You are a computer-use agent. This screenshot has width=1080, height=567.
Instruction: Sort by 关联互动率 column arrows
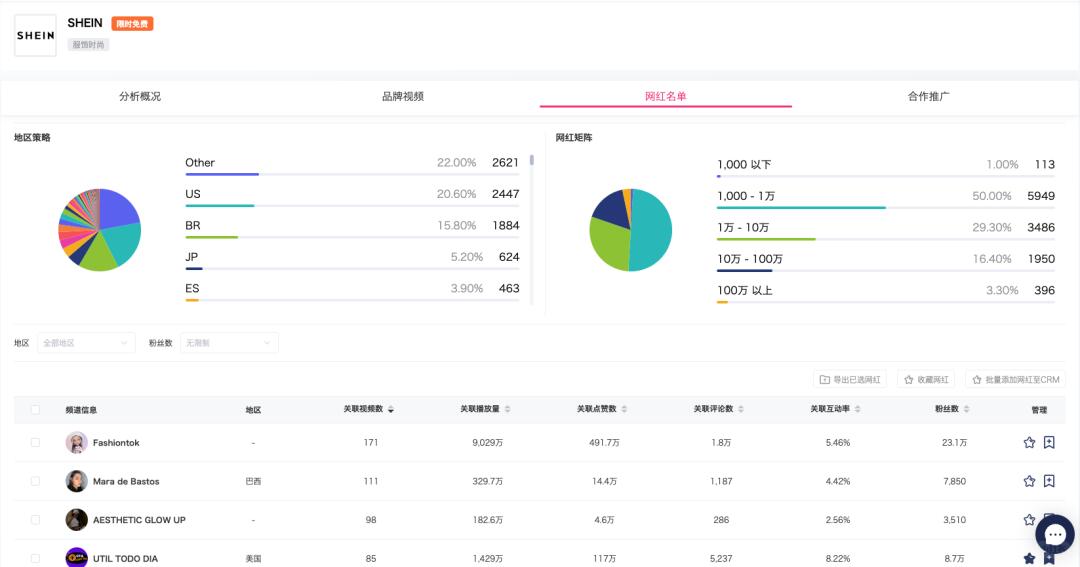(x=858, y=409)
